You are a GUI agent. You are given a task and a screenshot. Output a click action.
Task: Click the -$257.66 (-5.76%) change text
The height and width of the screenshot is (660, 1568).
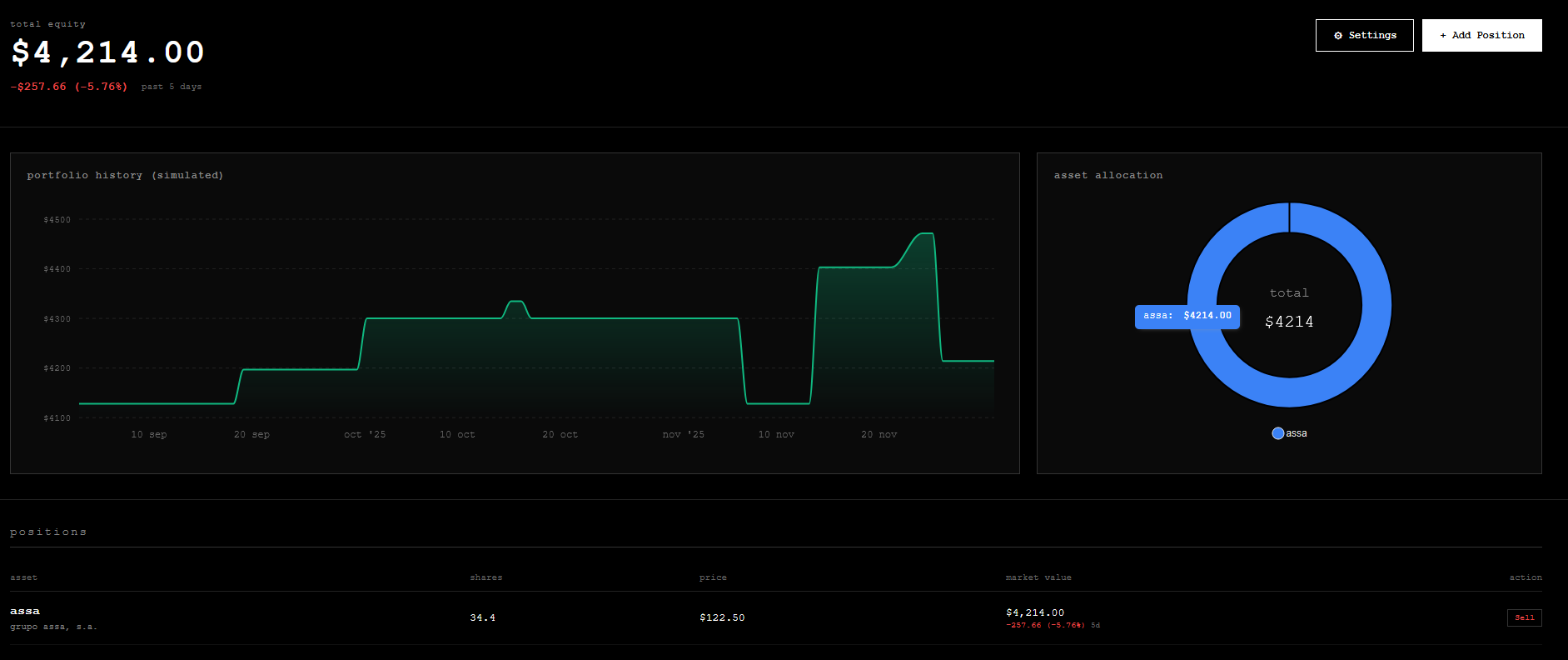pos(69,87)
